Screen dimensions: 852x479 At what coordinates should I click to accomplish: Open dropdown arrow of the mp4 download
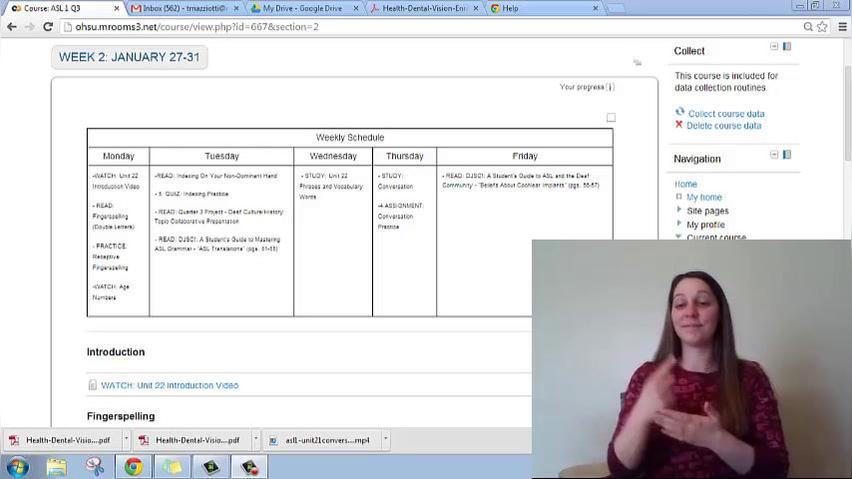click(385, 438)
